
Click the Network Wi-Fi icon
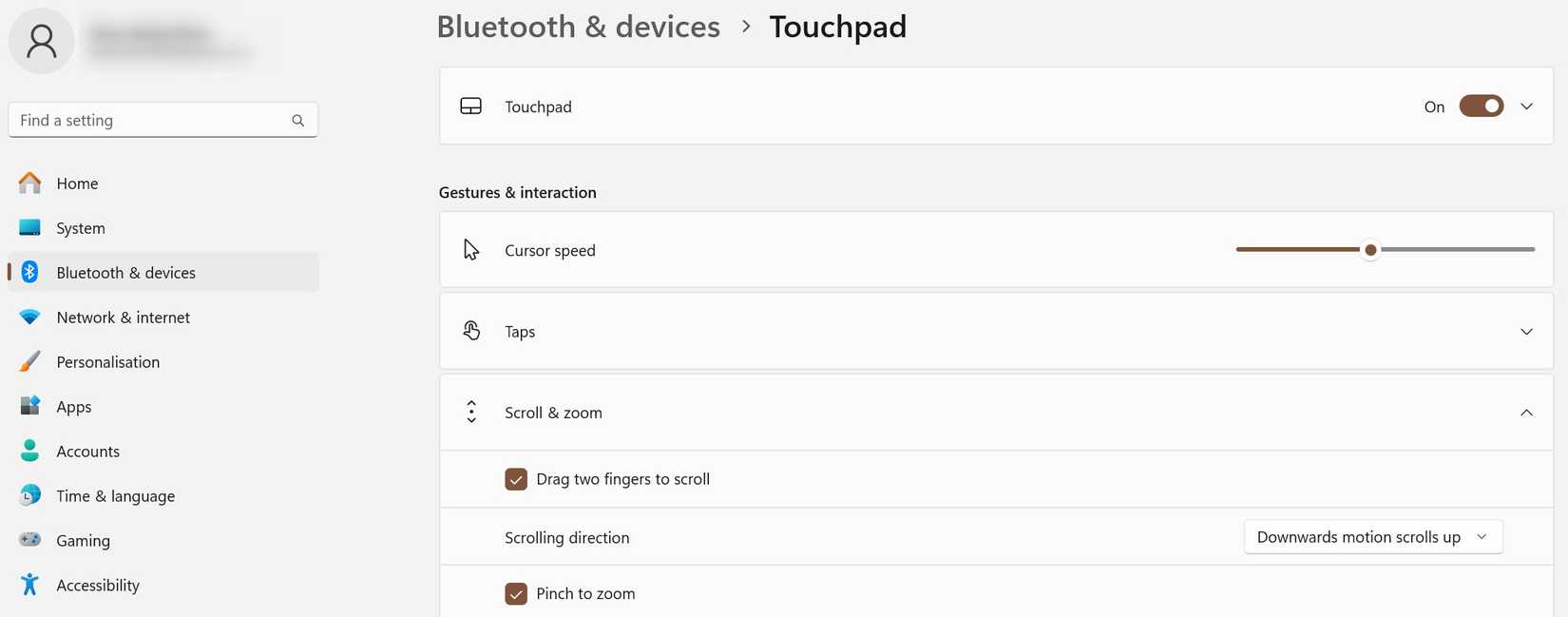pyautogui.click(x=30, y=317)
